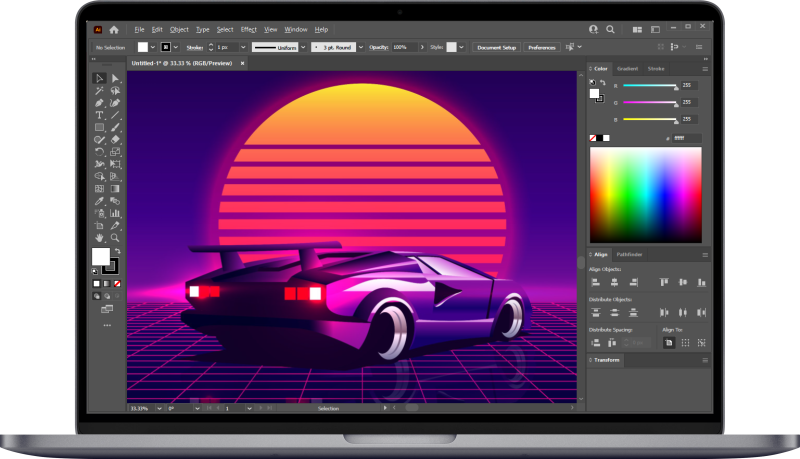Change Screen Mode button in toolbar
The image size is (800, 459).
[x=107, y=309]
